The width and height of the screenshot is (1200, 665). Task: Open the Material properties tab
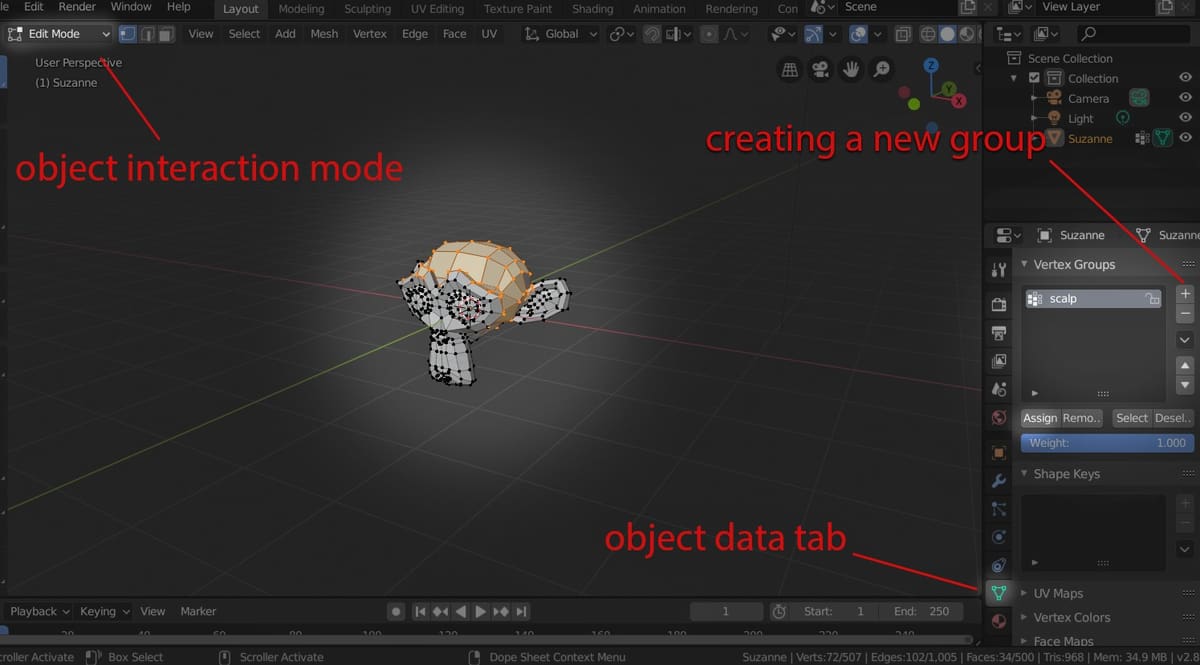click(998, 621)
